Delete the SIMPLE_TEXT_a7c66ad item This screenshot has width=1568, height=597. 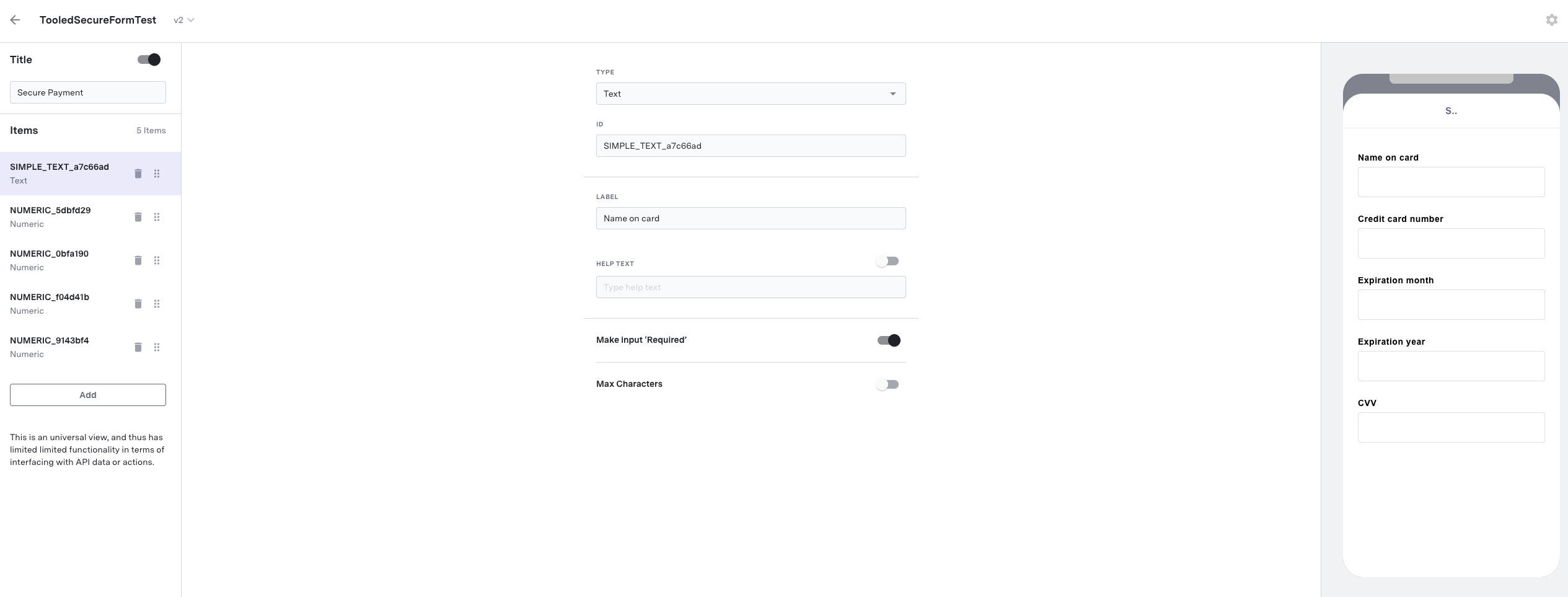(138, 174)
